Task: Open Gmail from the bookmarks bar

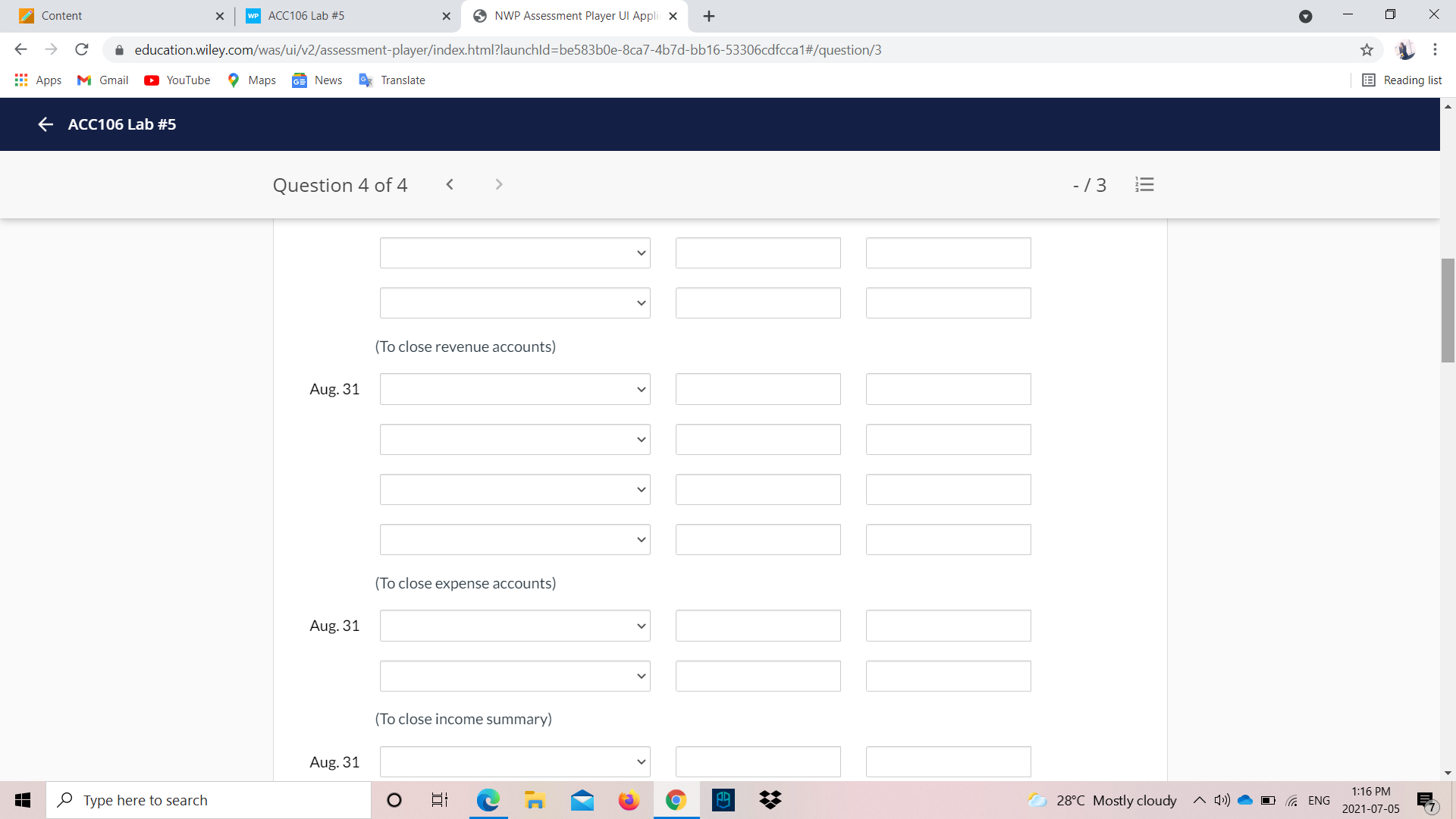Action: coord(102,80)
